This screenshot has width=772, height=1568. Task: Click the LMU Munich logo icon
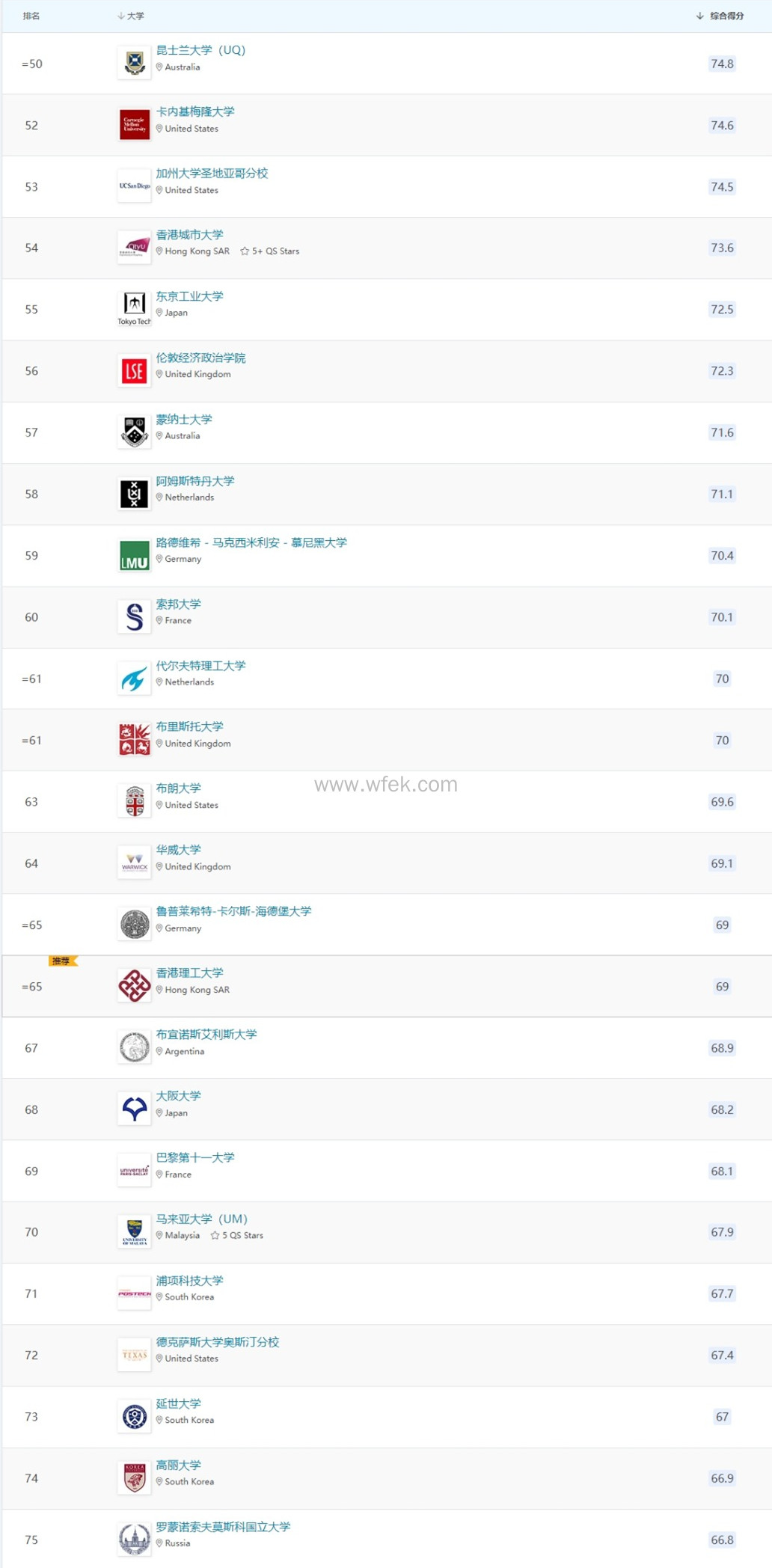click(135, 556)
